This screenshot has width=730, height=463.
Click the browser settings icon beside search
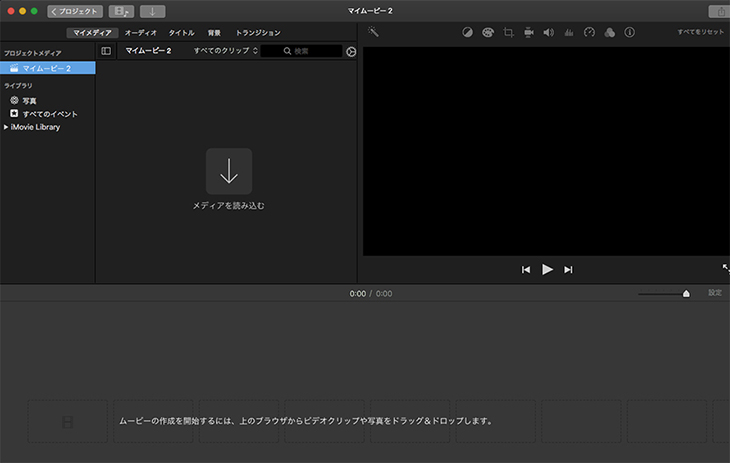351,51
